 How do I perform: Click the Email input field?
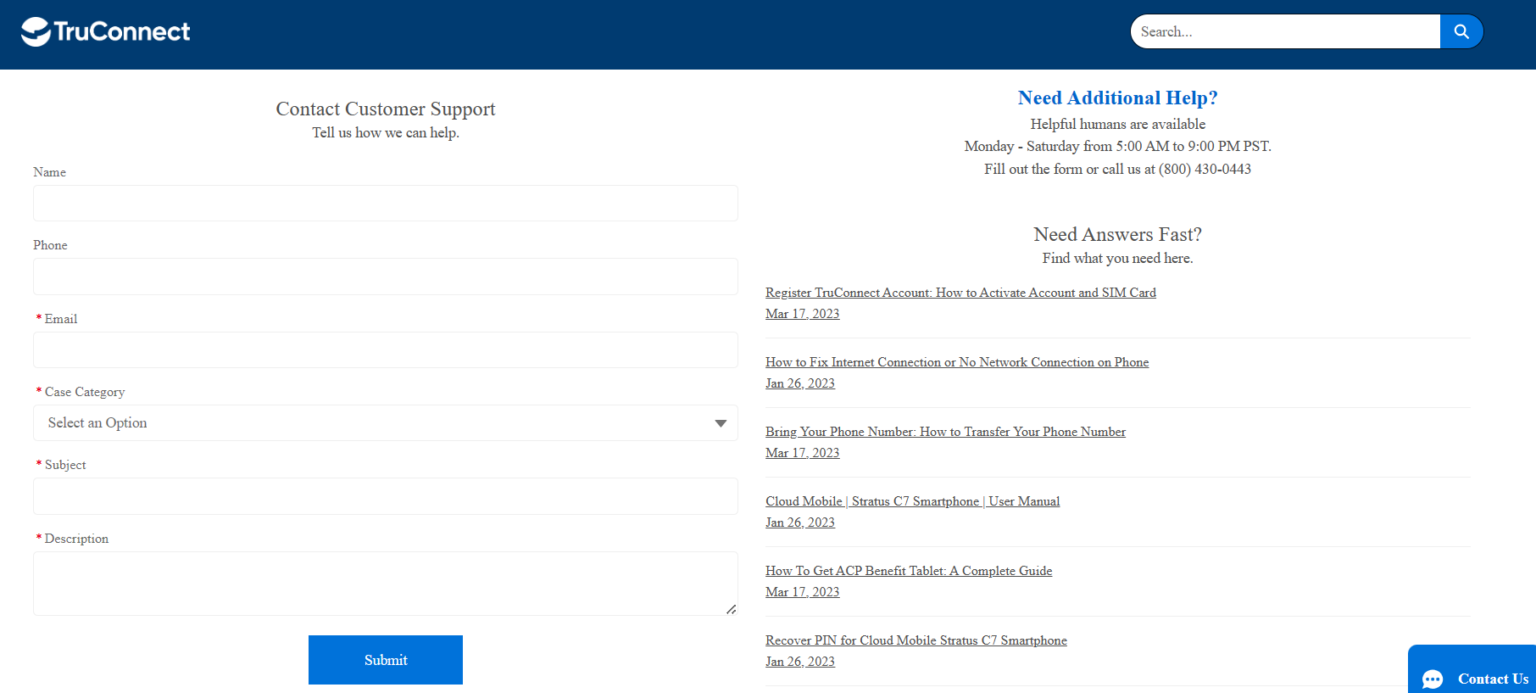coord(385,350)
